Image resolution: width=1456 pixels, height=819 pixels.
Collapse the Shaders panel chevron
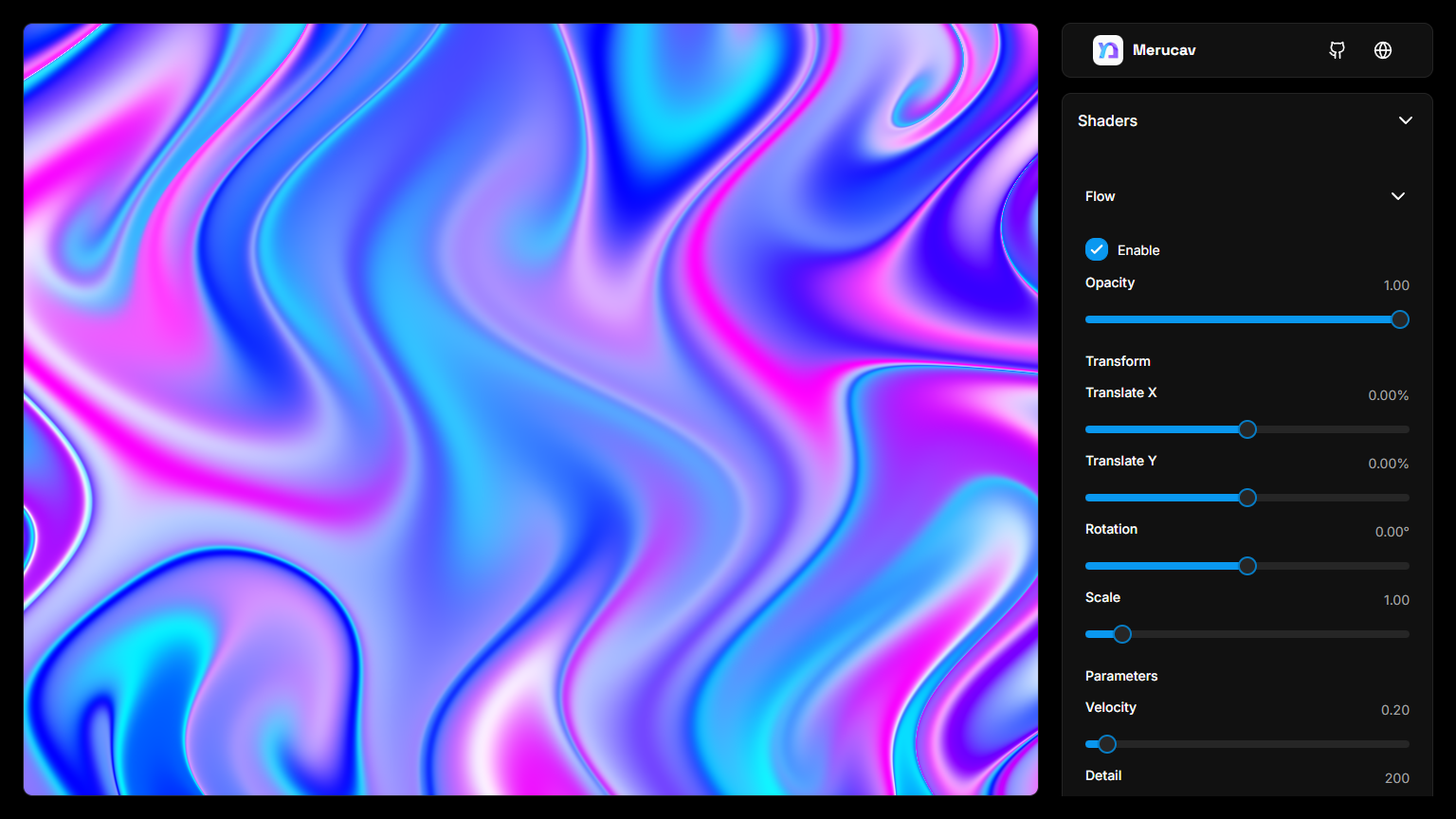(1405, 120)
